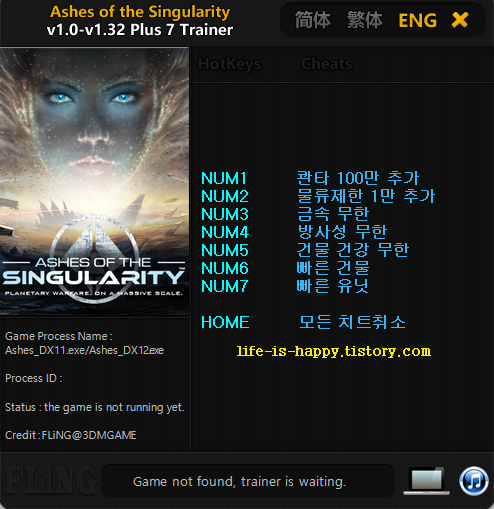This screenshot has height=509, width=494.
Task: Switch language to ENG
Action: (417, 20)
